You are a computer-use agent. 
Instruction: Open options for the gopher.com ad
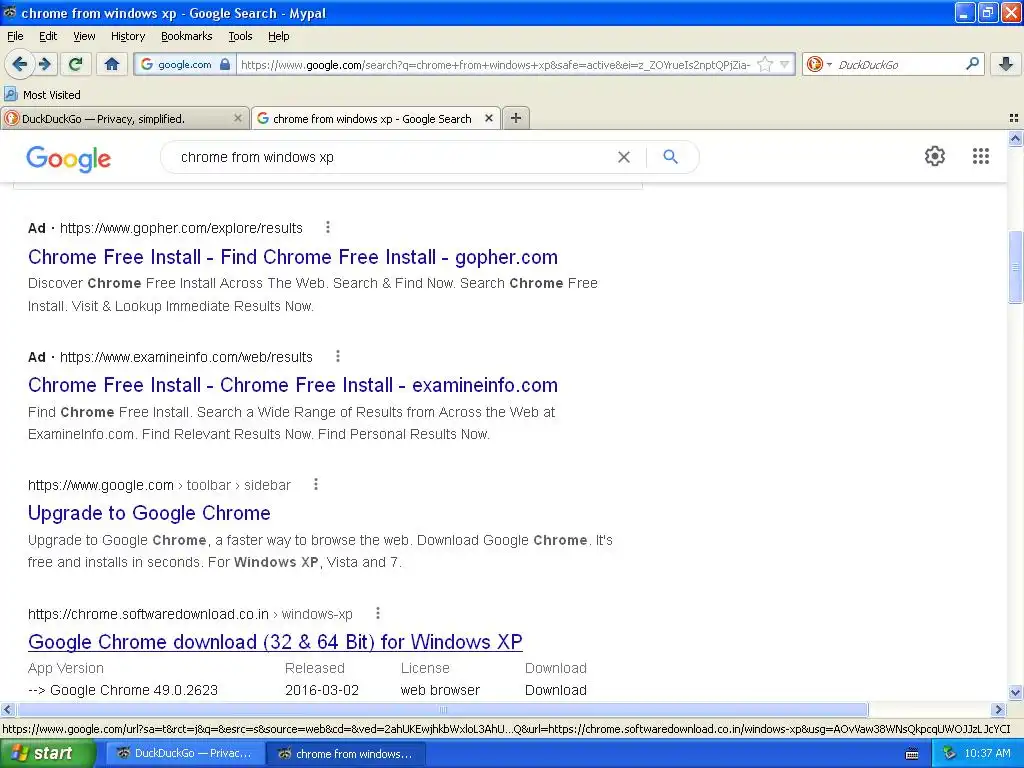328,227
